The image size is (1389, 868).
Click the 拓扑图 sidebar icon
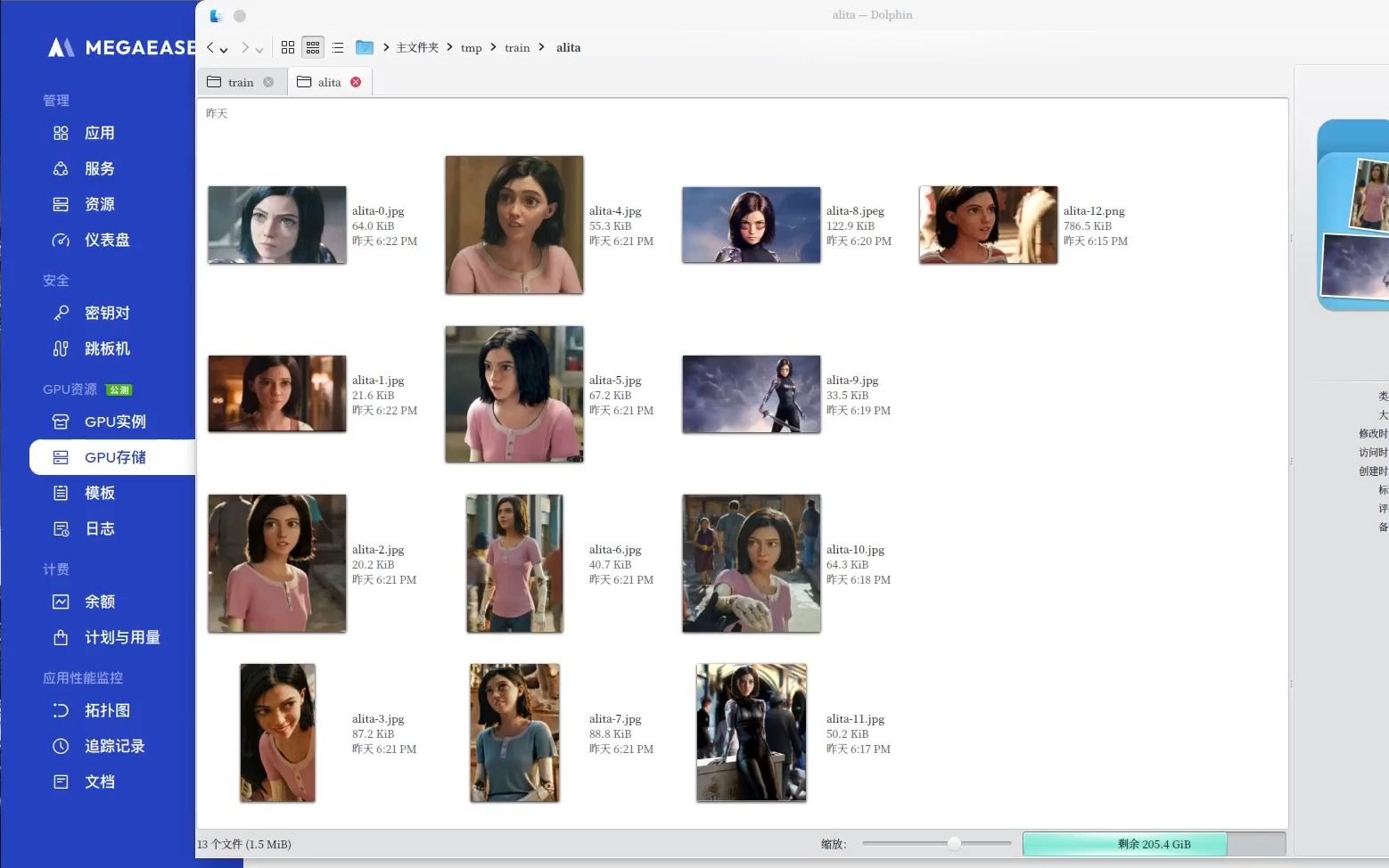tap(61, 710)
